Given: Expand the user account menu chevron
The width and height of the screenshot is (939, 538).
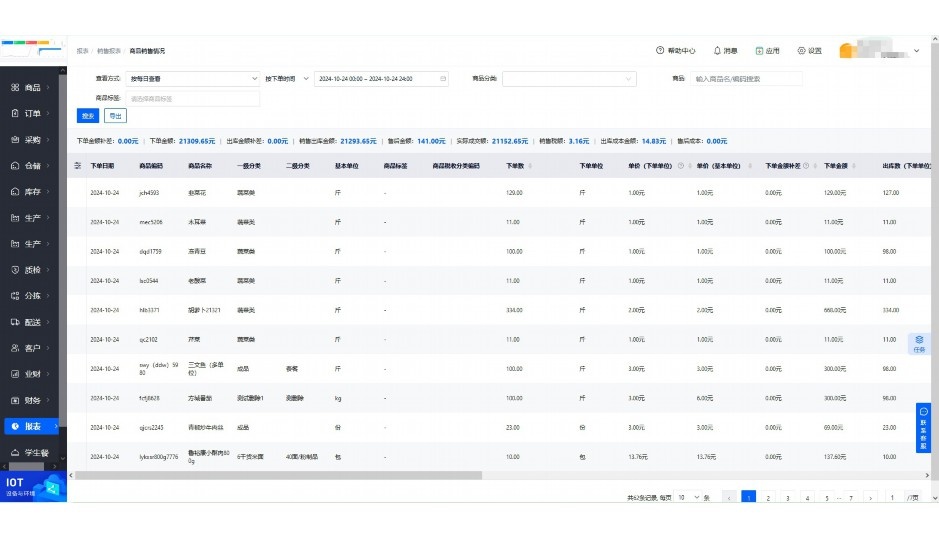Looking at the screenshot, I should coord(917,51).
